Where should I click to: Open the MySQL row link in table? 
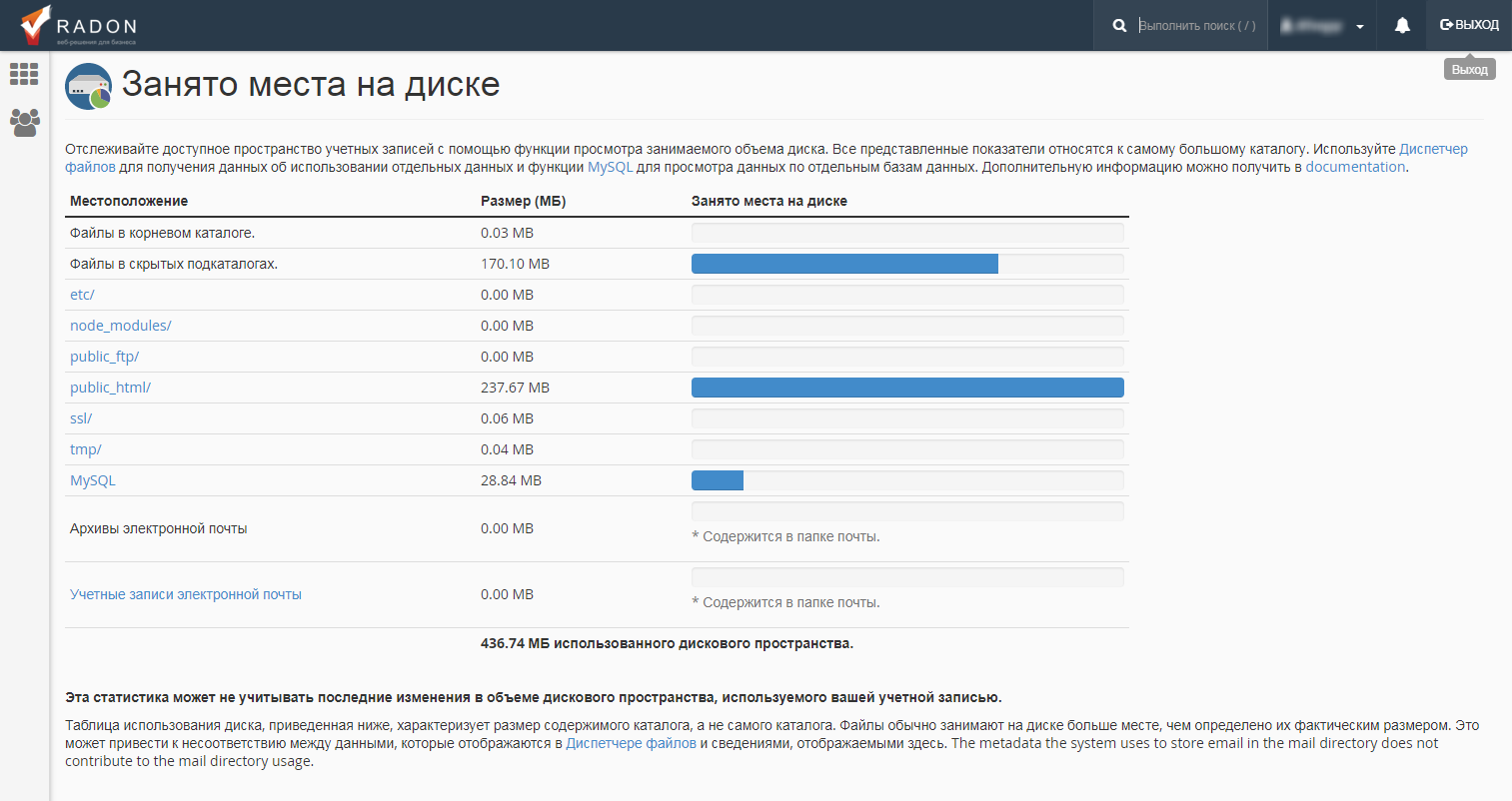[x=93, y=480]
